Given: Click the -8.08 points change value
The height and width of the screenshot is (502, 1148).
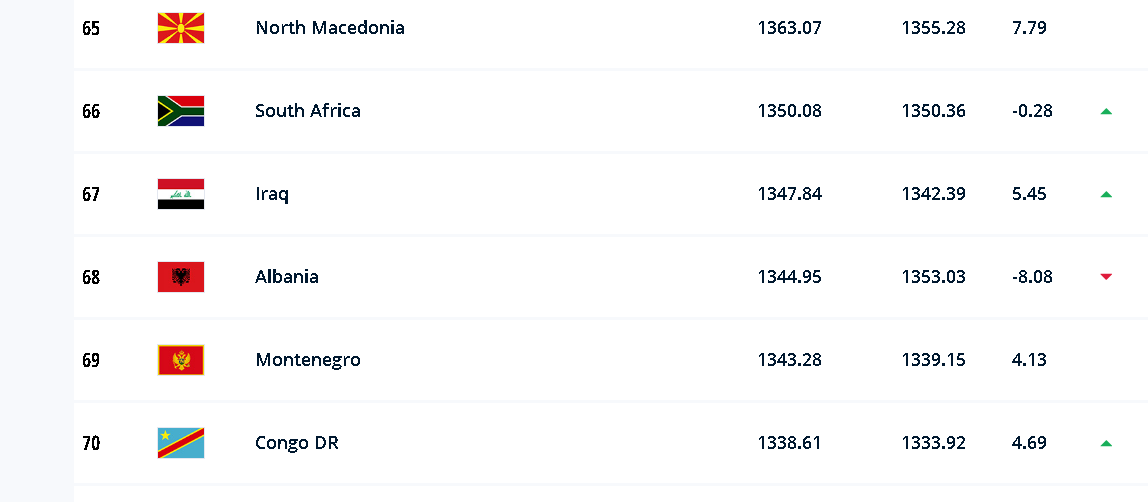Looking at the screenshot, I should (1032, 277).
